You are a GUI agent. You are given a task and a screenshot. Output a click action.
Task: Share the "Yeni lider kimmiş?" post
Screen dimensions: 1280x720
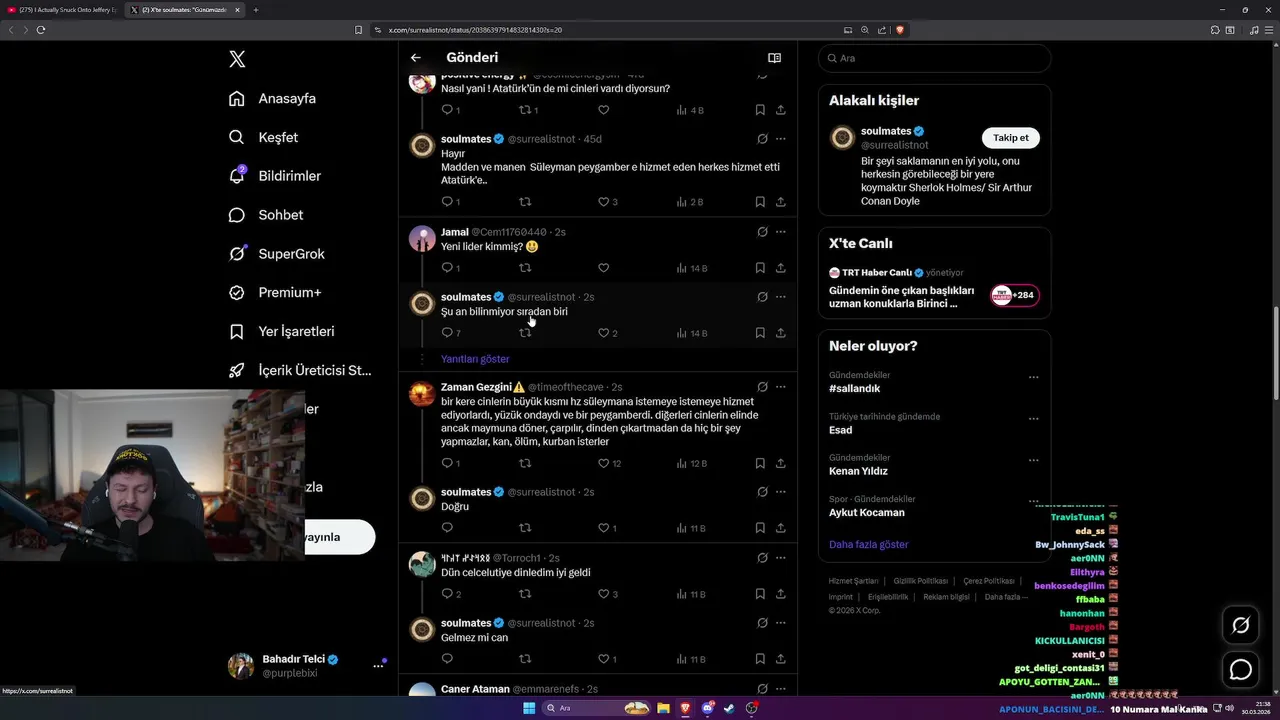tap(780, 268)
